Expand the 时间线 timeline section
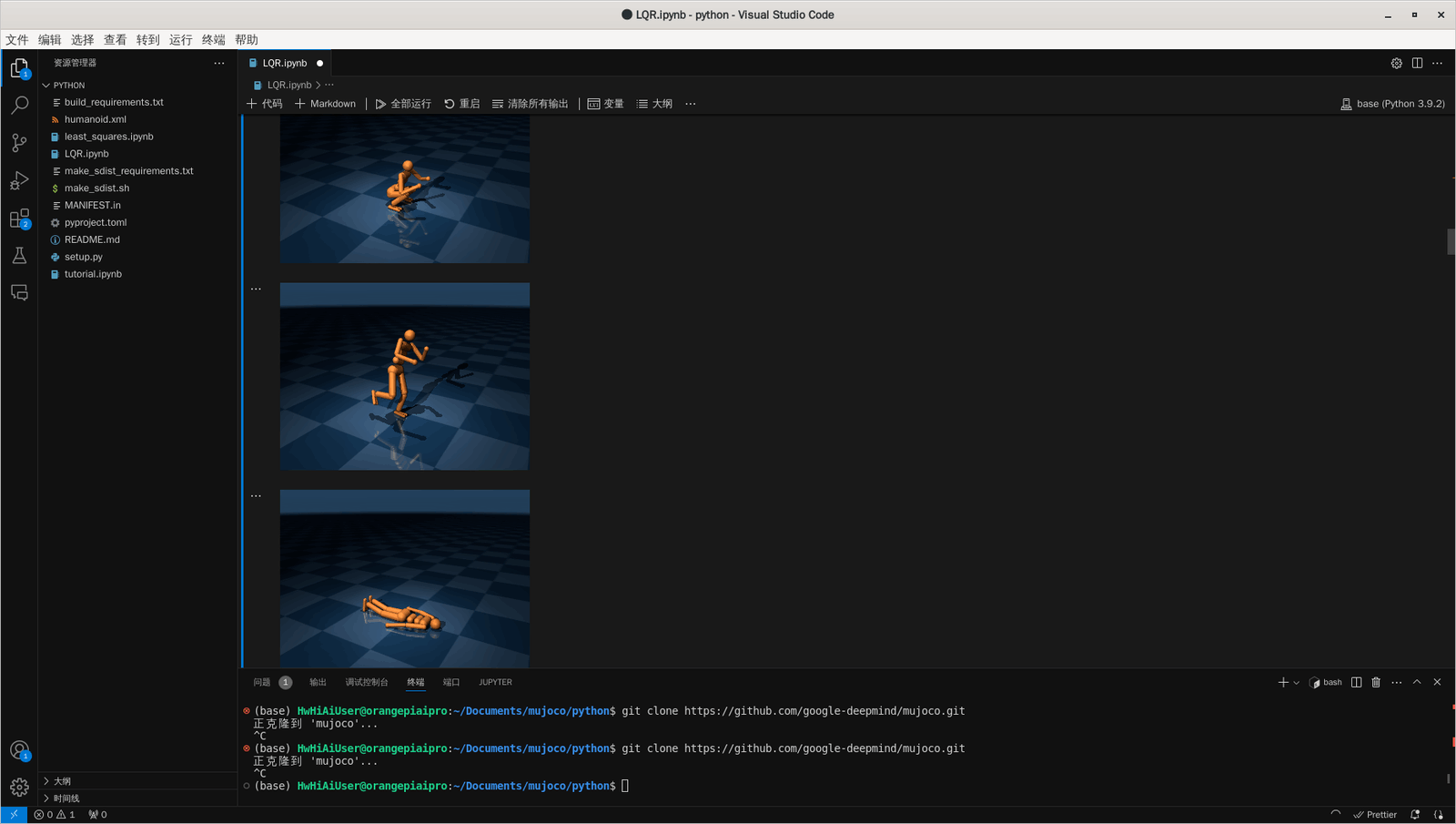Image resolution: width=1456 pixels, height=824 pixels. (138, 799)
